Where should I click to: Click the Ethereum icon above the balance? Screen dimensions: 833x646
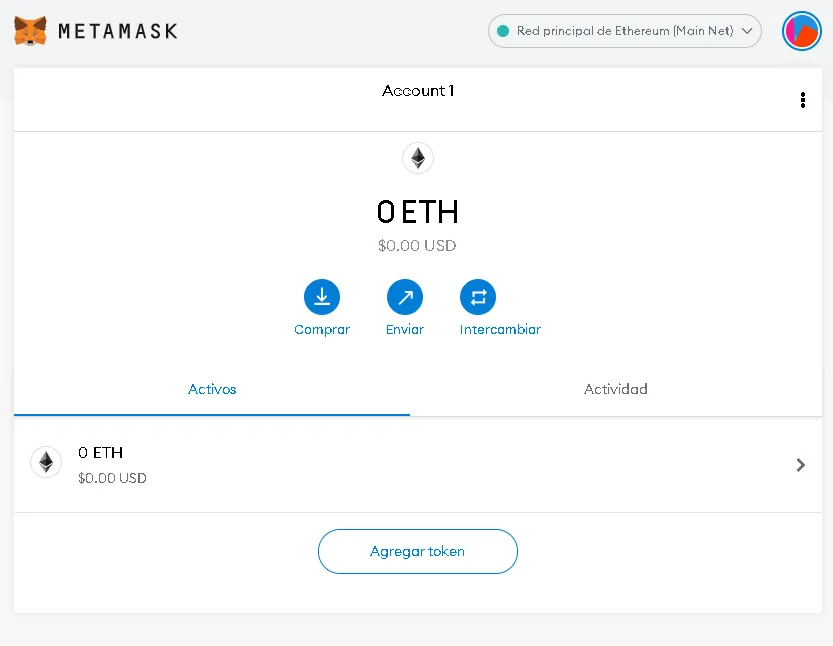(418, 158)
